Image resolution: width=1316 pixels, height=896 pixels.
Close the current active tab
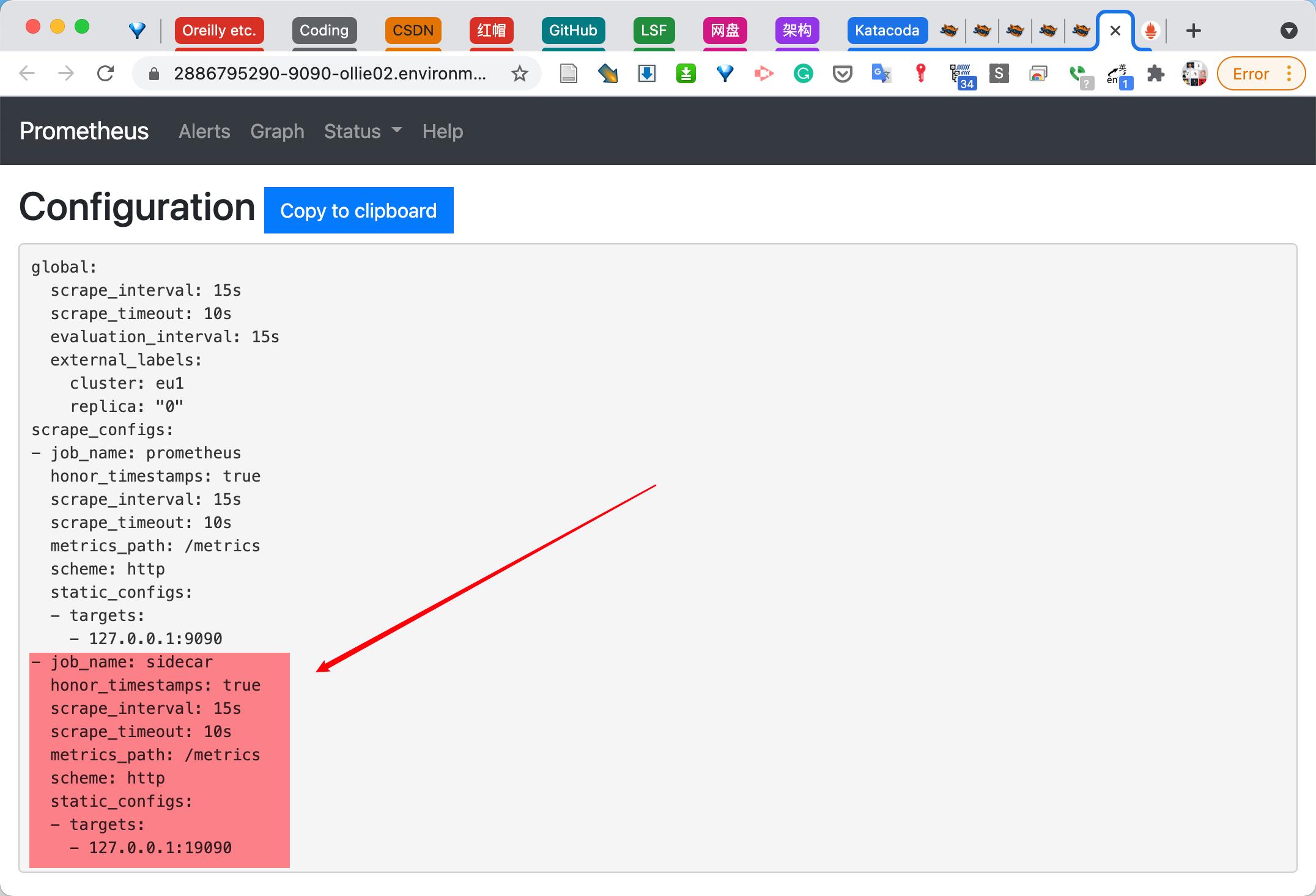1115,31
